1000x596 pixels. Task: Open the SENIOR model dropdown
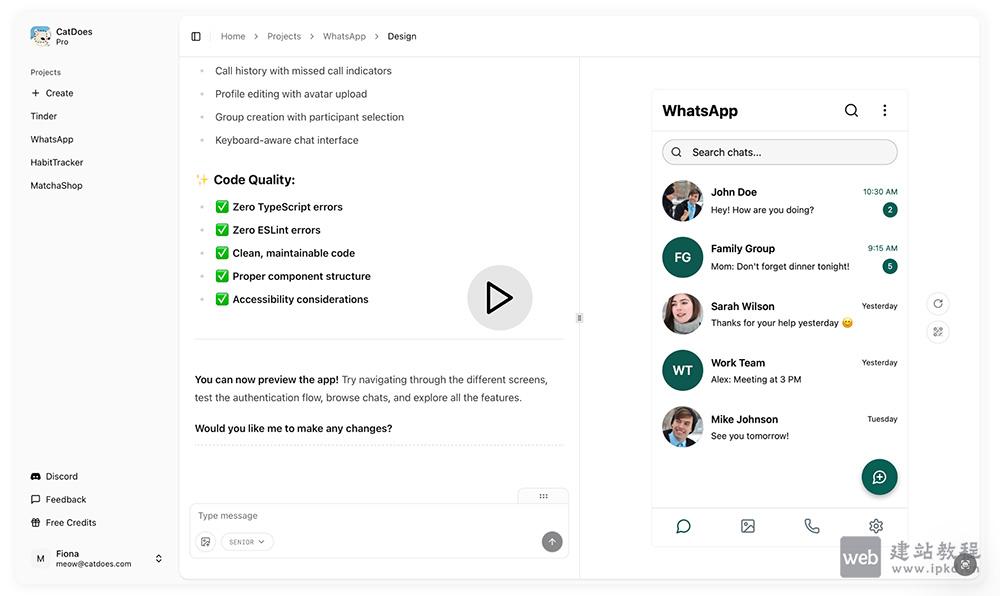click(x=247, y=542)
